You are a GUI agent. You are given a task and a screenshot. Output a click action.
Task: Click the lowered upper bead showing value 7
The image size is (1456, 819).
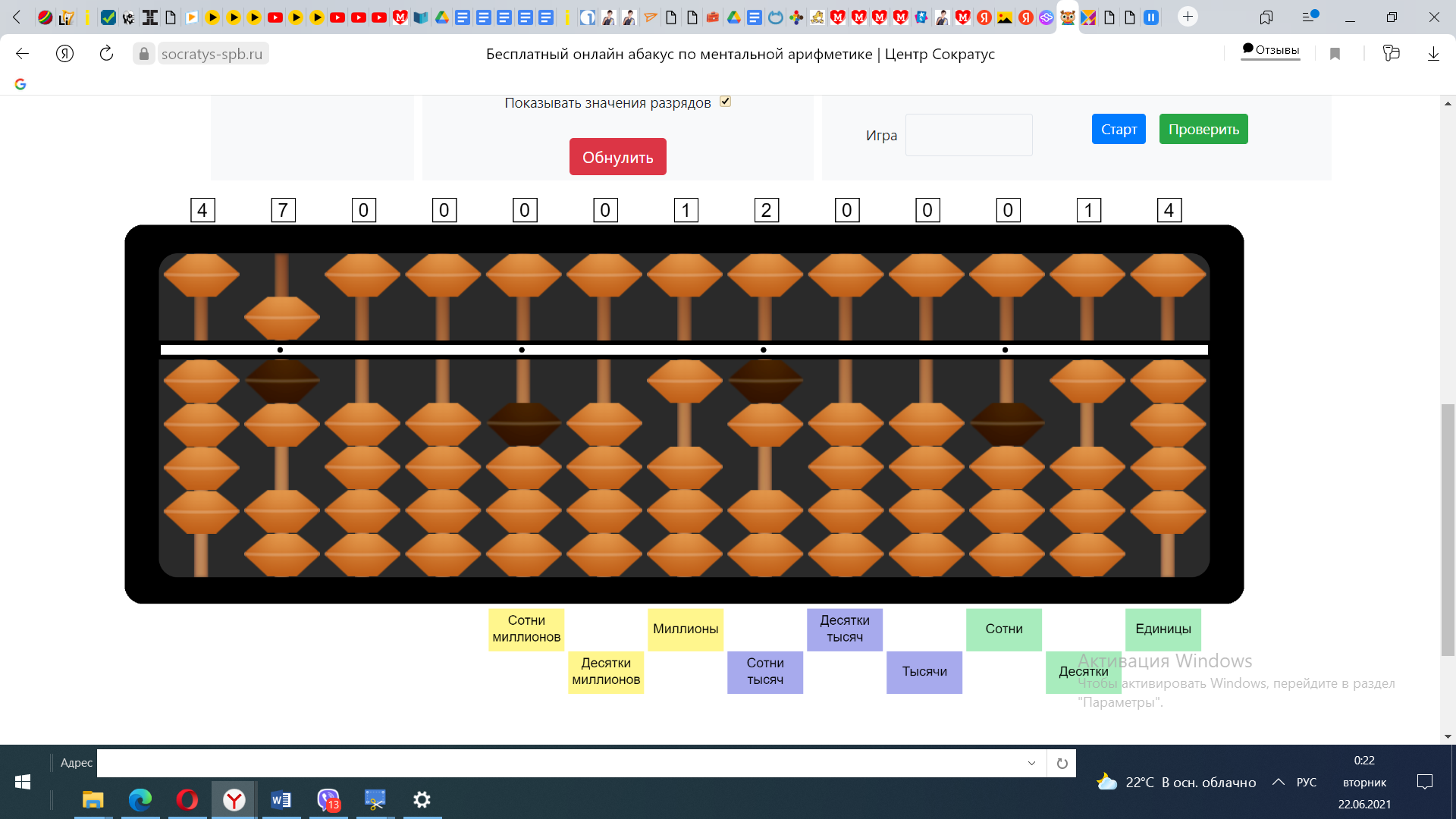[281, 318]
